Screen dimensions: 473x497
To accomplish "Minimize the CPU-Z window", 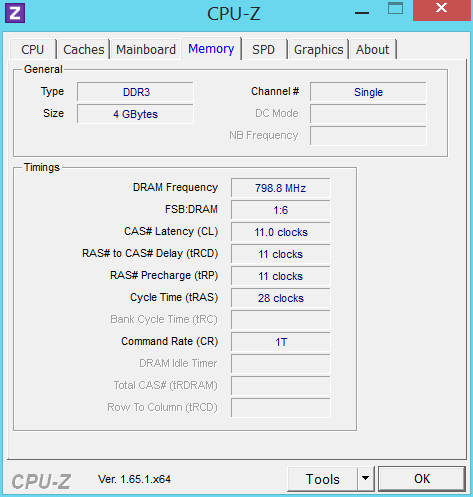I will tap(362, 13).
